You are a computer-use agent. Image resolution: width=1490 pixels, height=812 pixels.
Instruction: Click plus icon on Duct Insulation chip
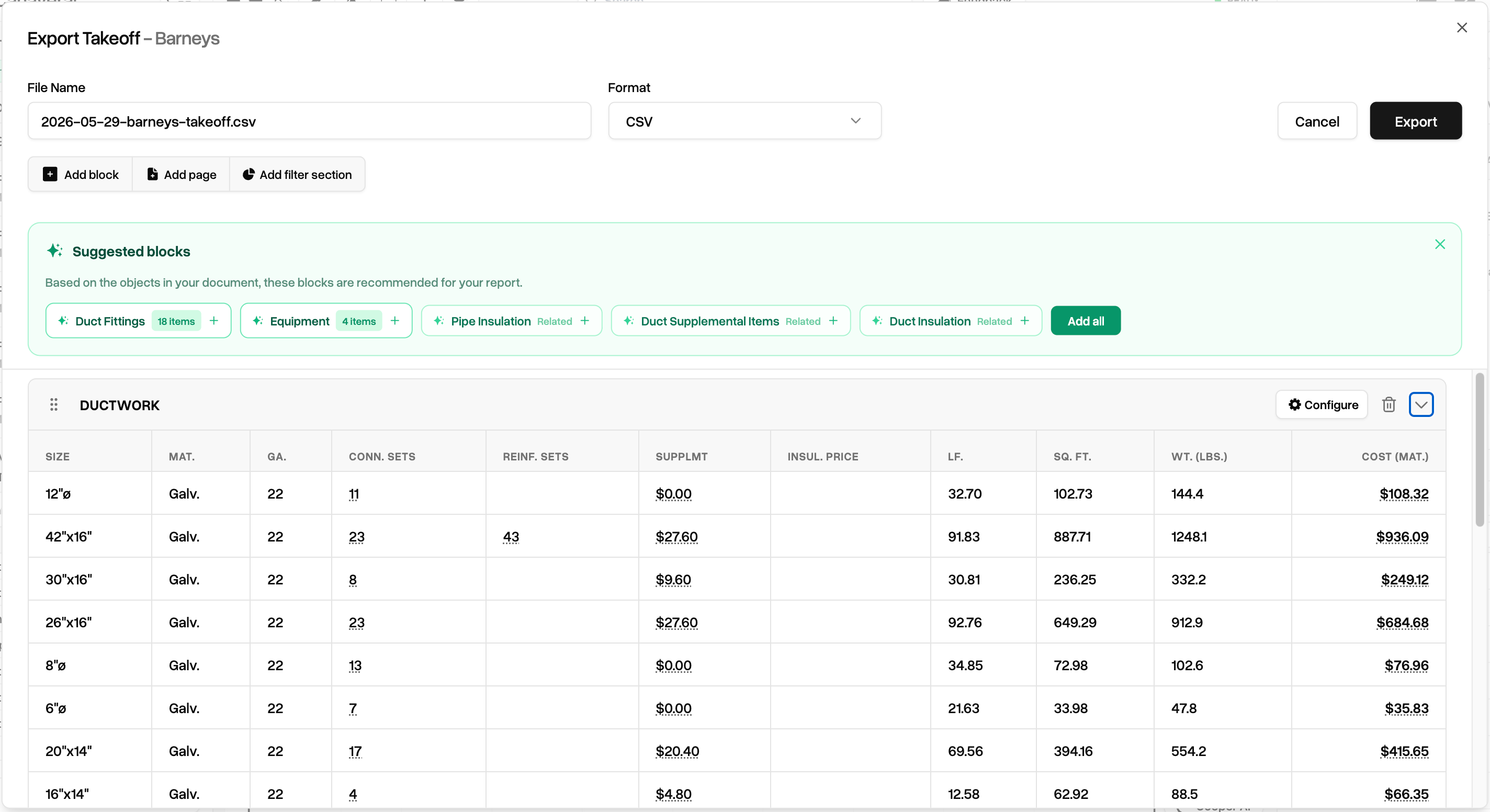tap(1024, 321)
